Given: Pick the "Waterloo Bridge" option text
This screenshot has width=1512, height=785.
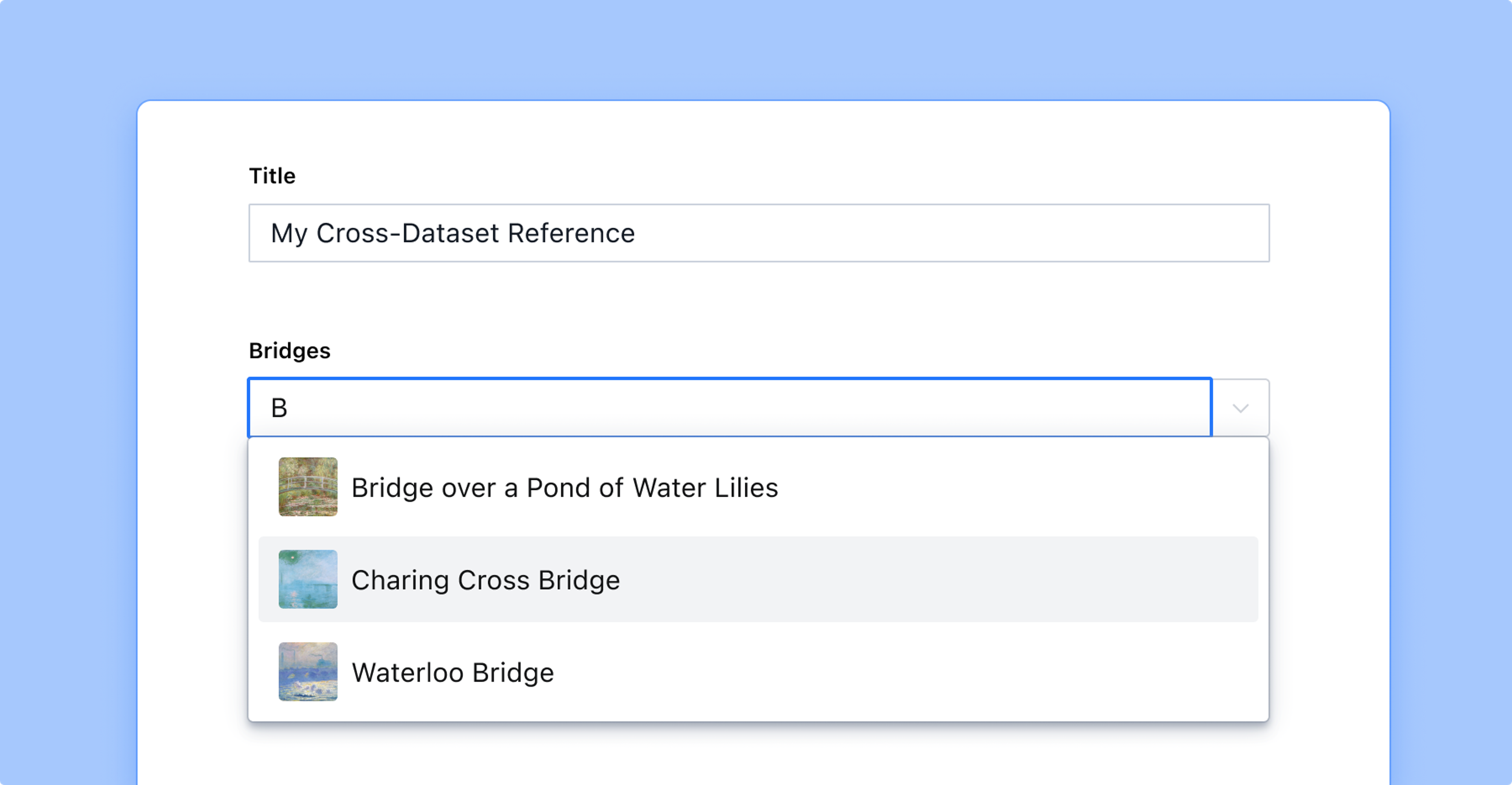Looking at the screenshot, I should 452,673.
